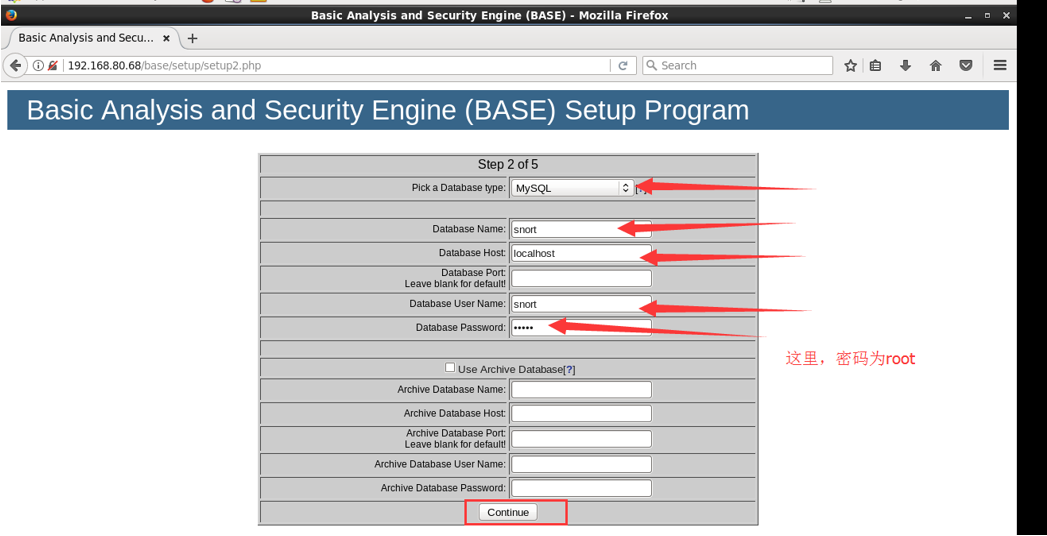This screenshot has height=536, width=1047.
Task: Focus the Archive Database User Name field
Action: (x=581, y=464)
